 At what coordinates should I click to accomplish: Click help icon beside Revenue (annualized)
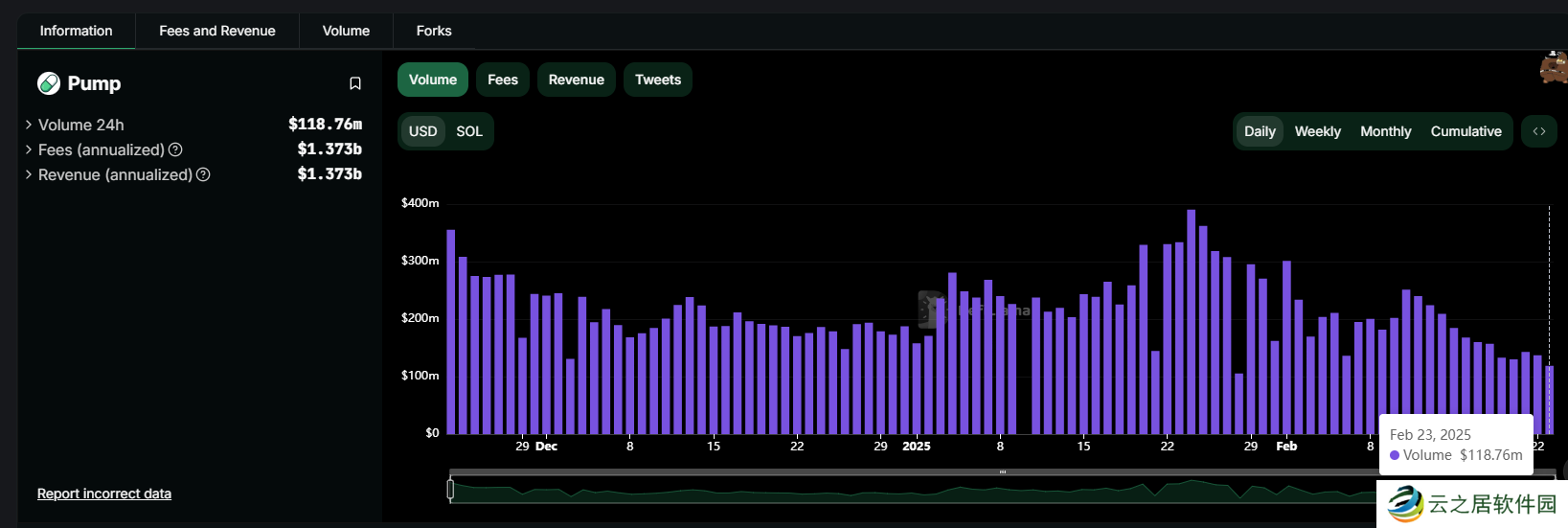coord(203,174)
